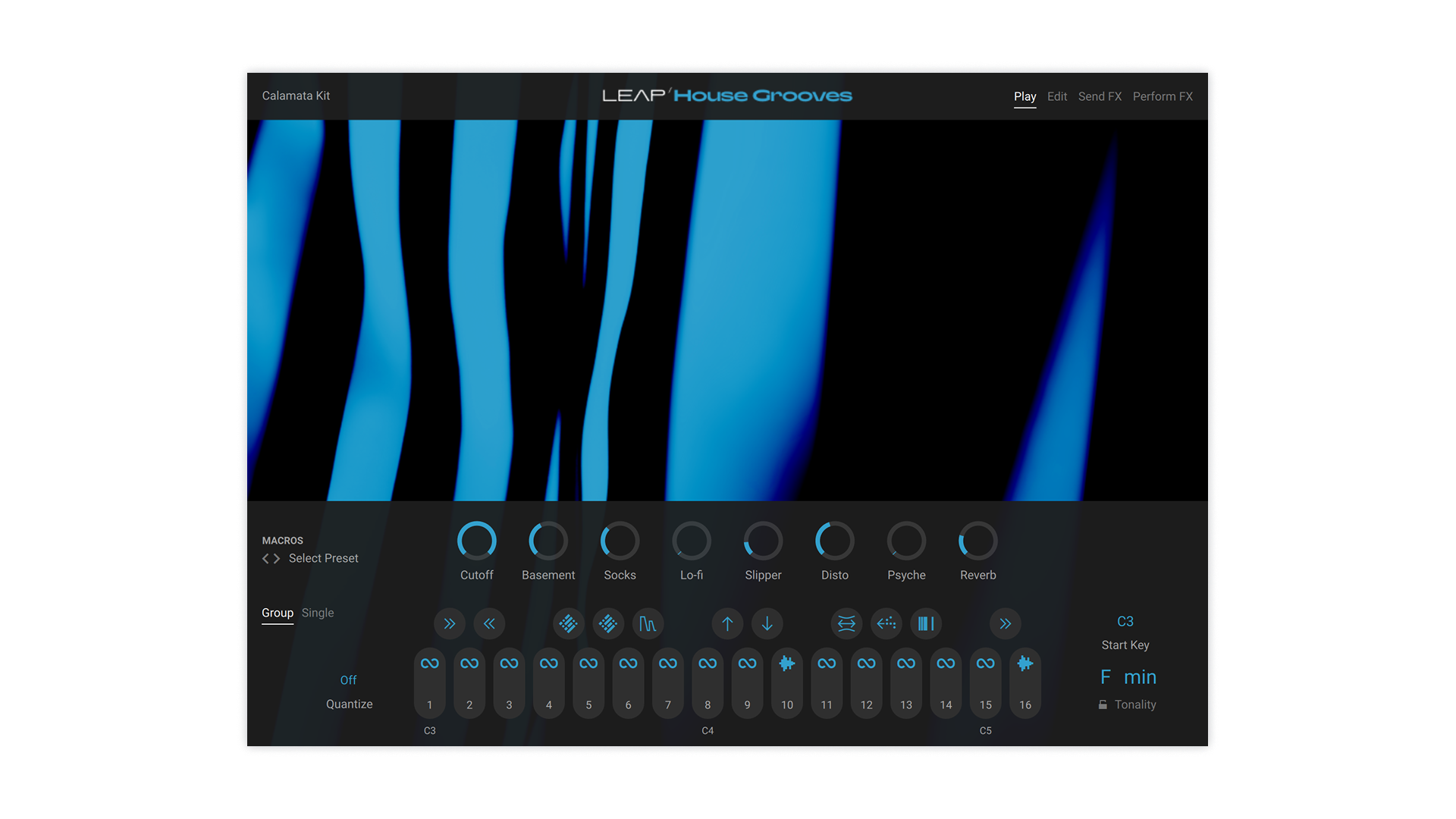The width and height of the screenshot is (1456, 819).
Task: Click the double left chevron keyswitch icon
Action: tap(489, 623)
